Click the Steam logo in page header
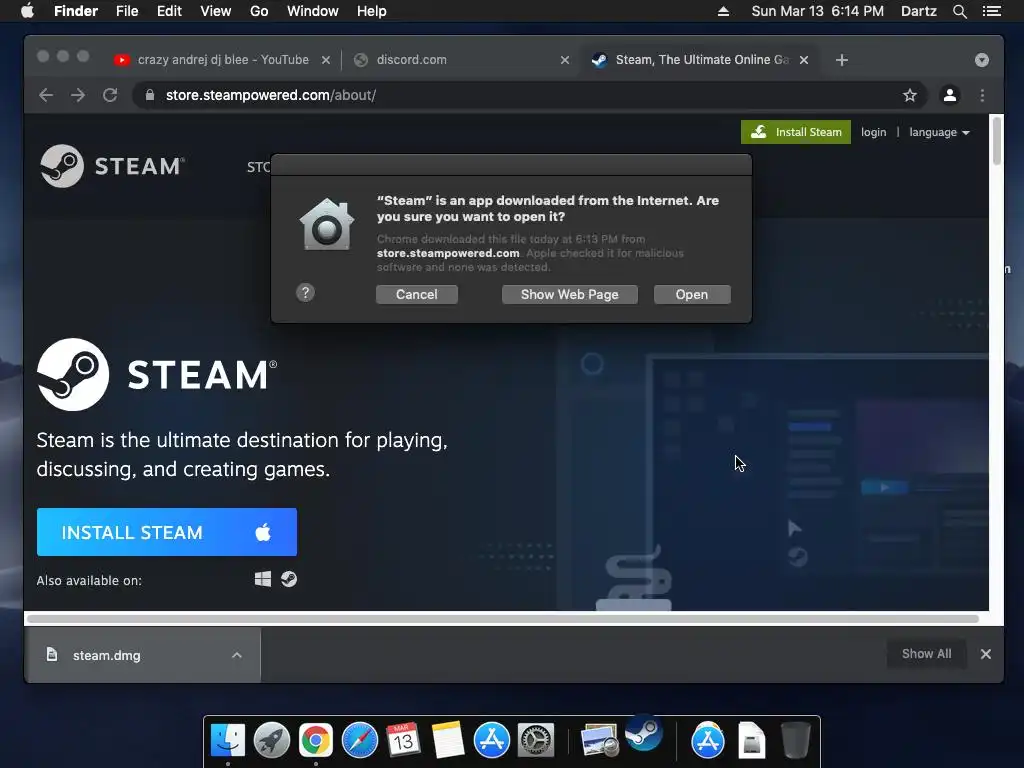The height and width of the screenshot is (768, 1024). click(112, 166)
